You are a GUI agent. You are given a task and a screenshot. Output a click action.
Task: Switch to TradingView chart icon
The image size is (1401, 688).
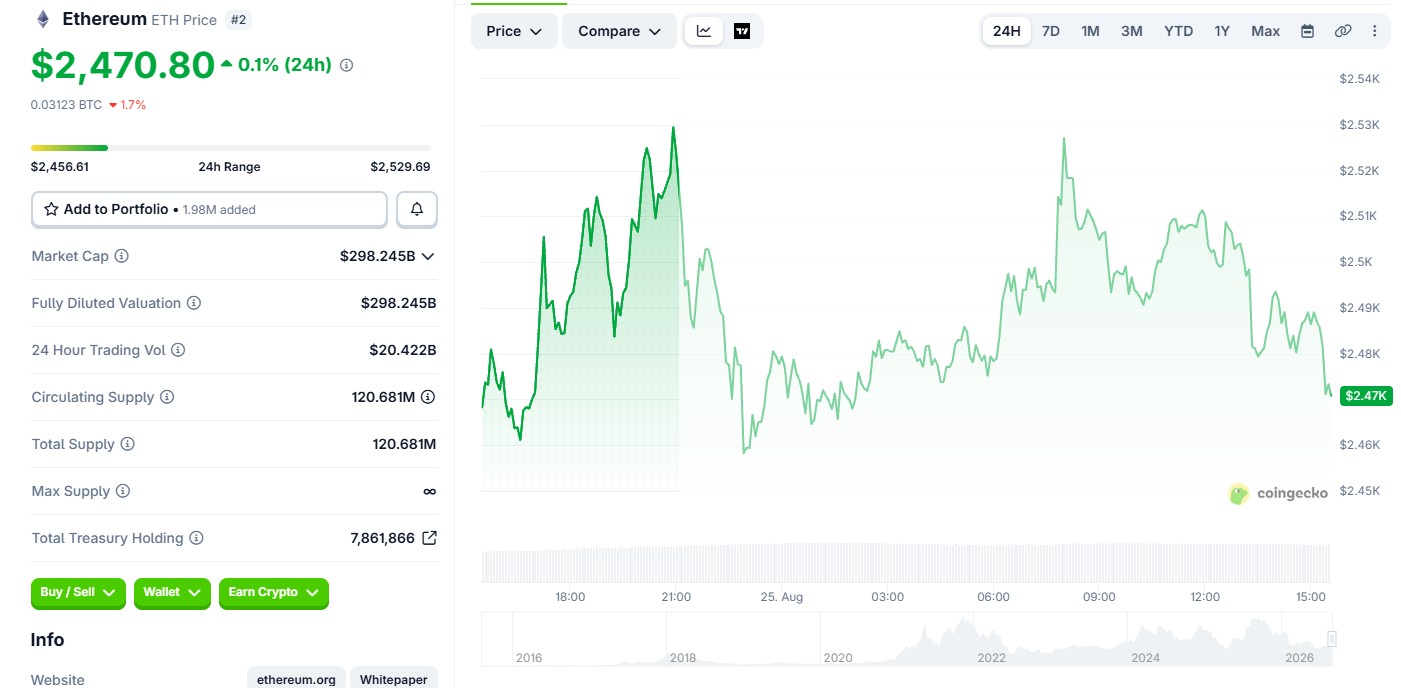point(742,31)
